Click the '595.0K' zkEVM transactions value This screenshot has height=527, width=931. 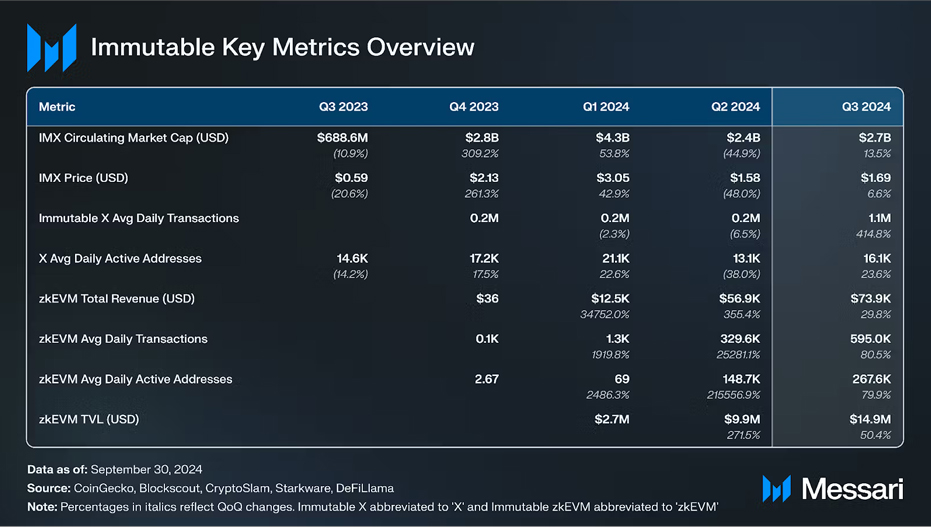click(x=870, y=339)
